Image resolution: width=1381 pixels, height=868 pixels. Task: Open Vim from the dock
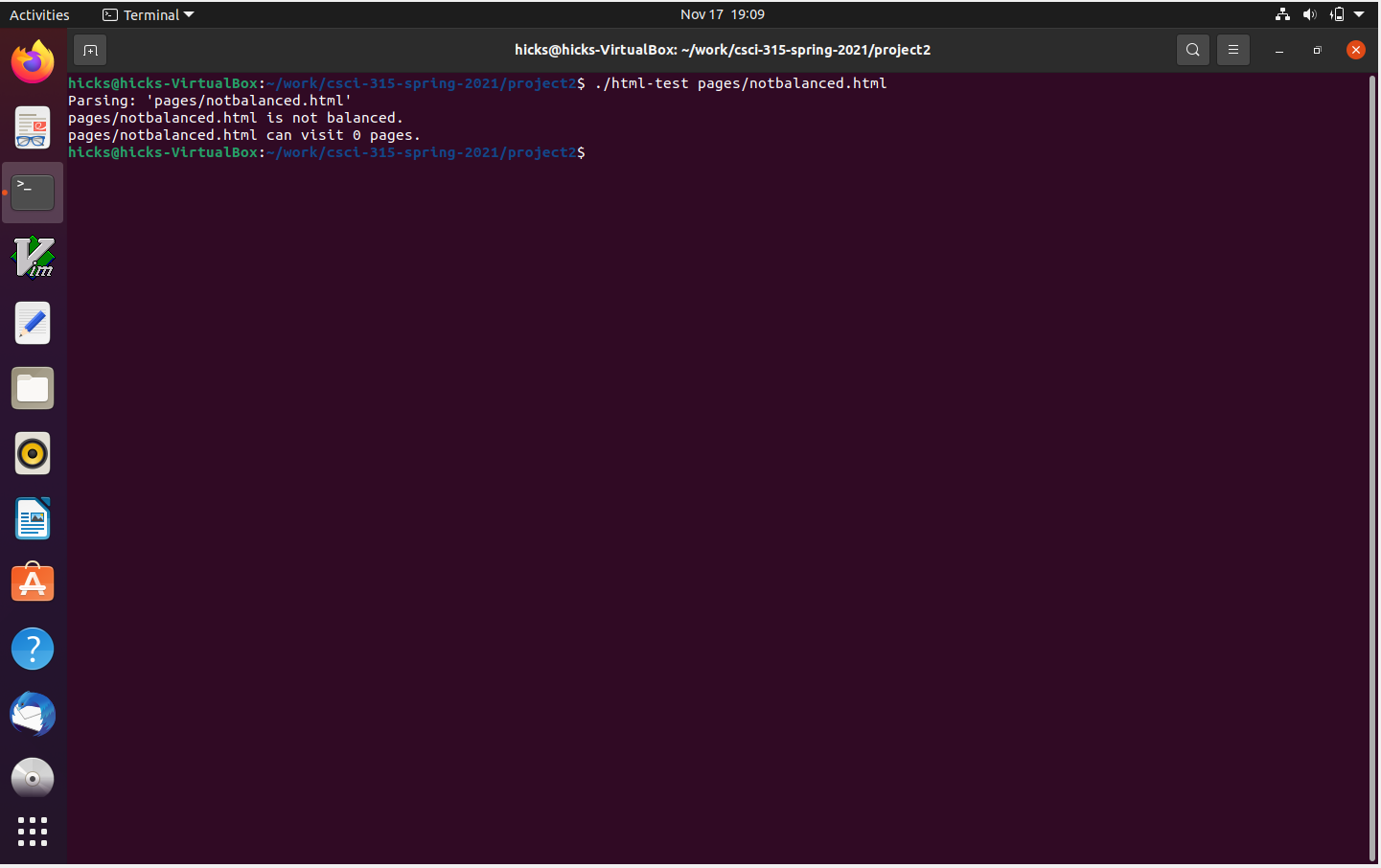coord(33,258)
